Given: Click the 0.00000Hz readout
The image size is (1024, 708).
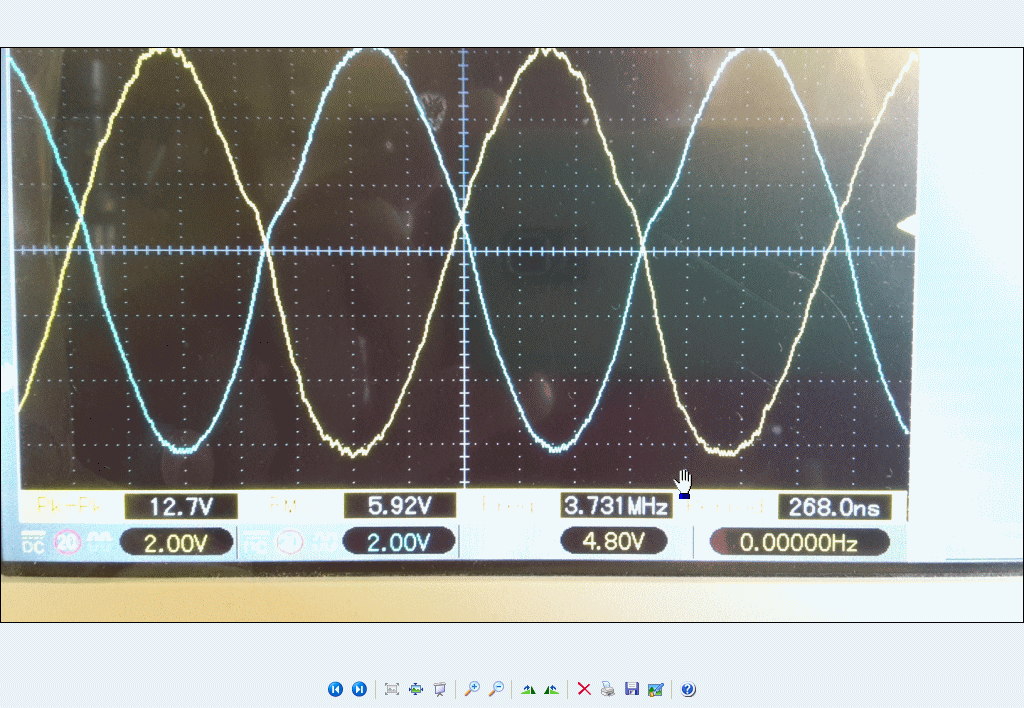Looking at the screenshot, I should coord(799,543).
